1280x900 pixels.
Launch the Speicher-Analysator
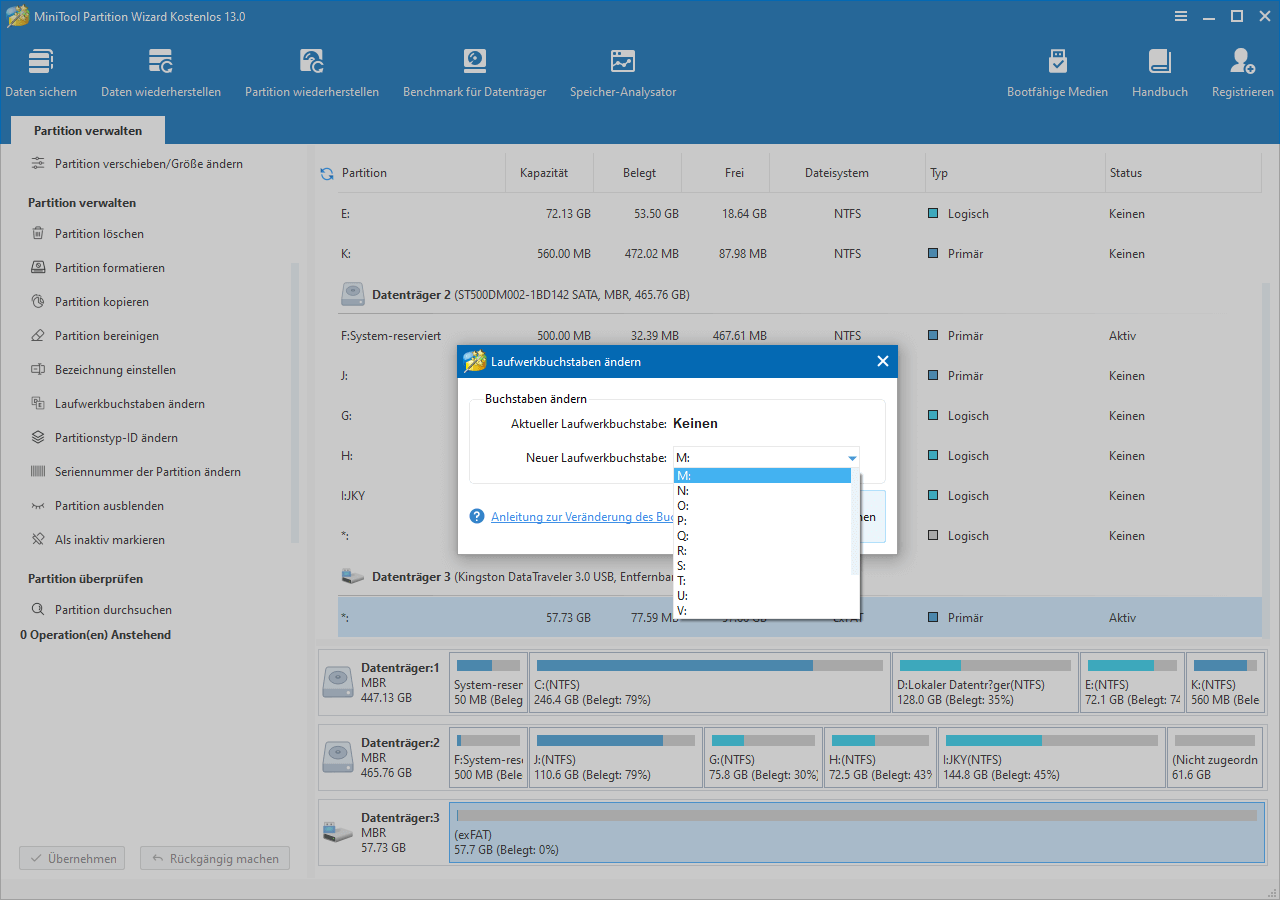coord(622,70)
